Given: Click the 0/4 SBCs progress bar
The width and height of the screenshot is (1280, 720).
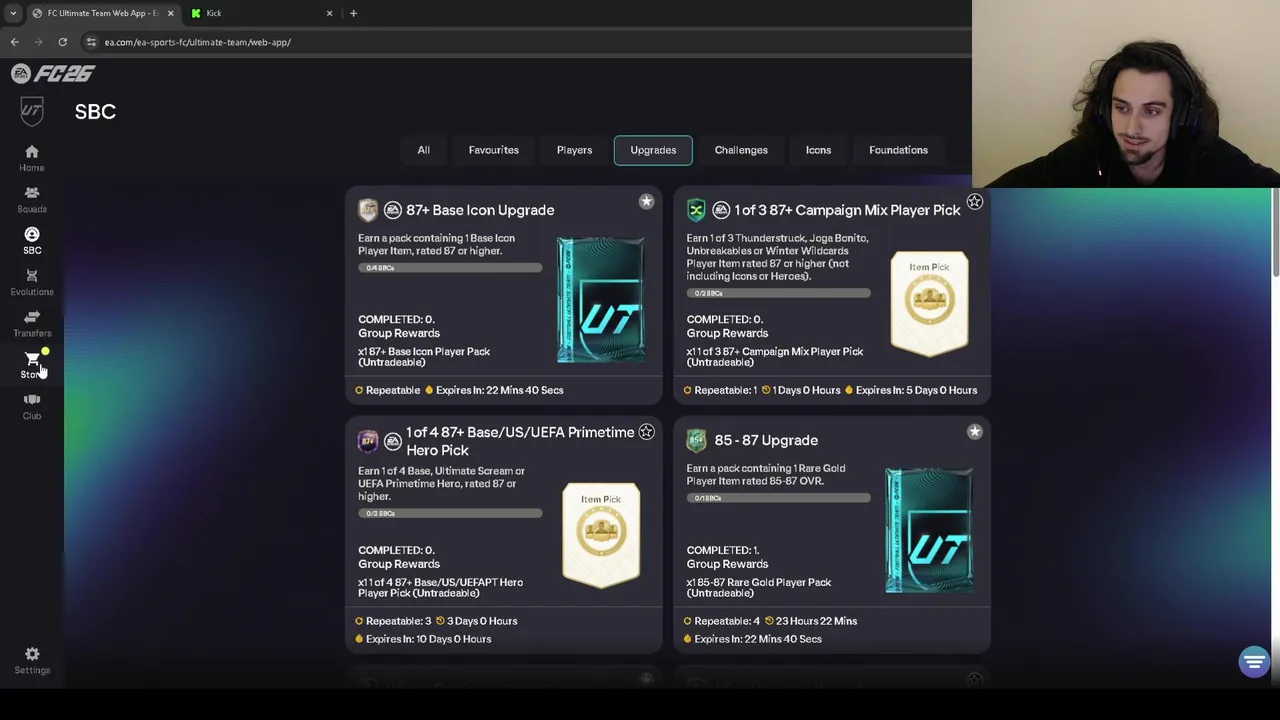Looking at the screenshot, I should (450, 268).
